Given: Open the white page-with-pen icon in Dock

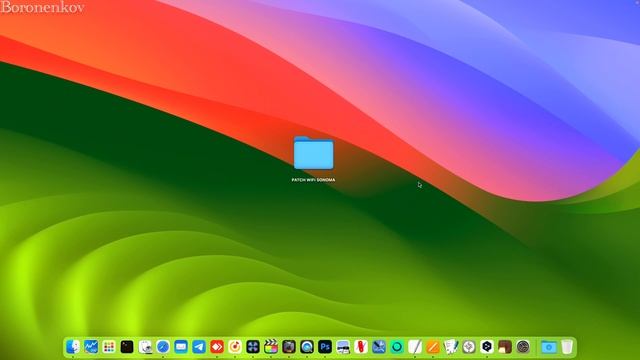Looking at the screenshot, I should pyautogui.click(x=415, y=347).
